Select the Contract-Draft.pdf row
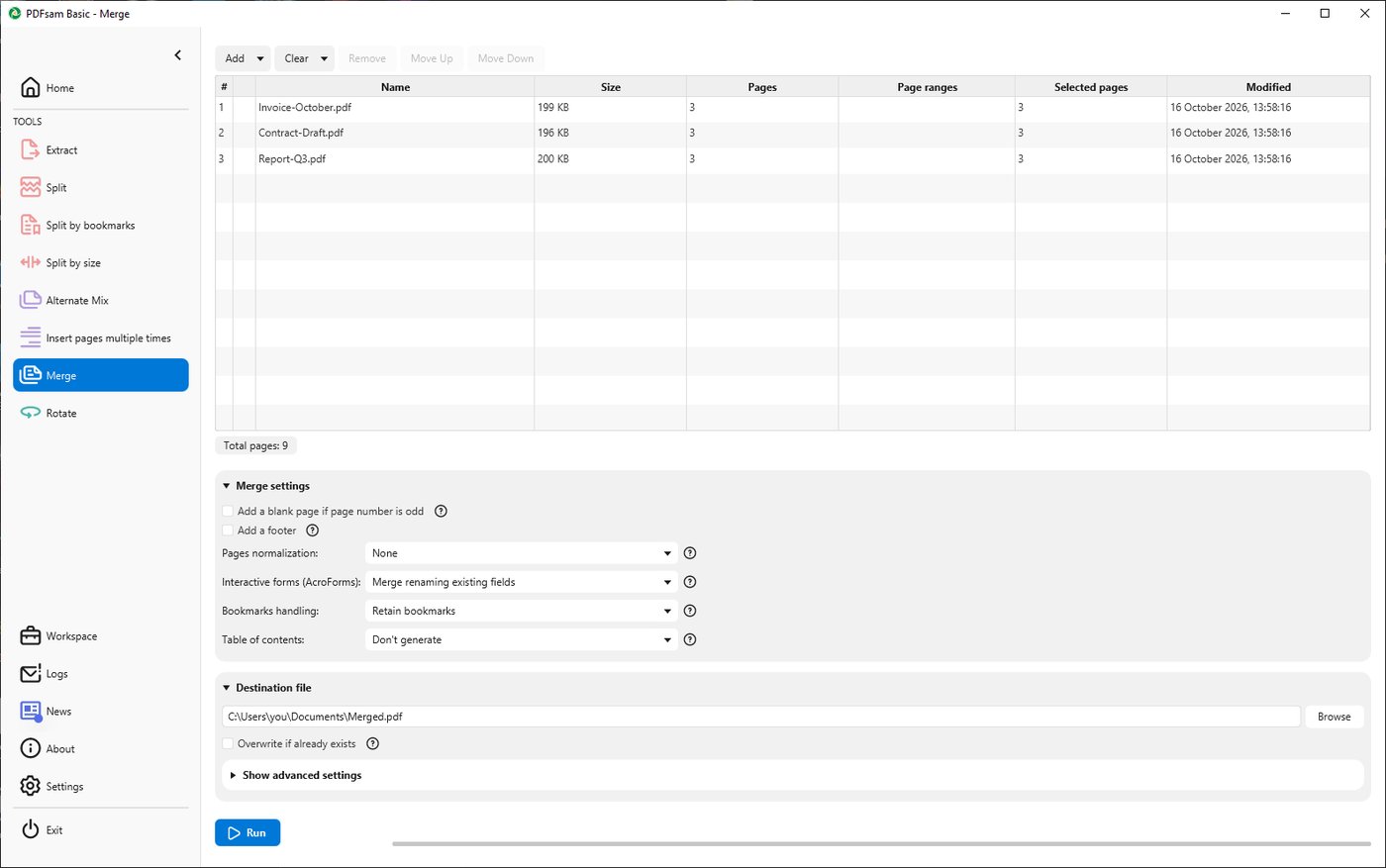Viewport: 1386px width, 868px height. tap(793, 133)
